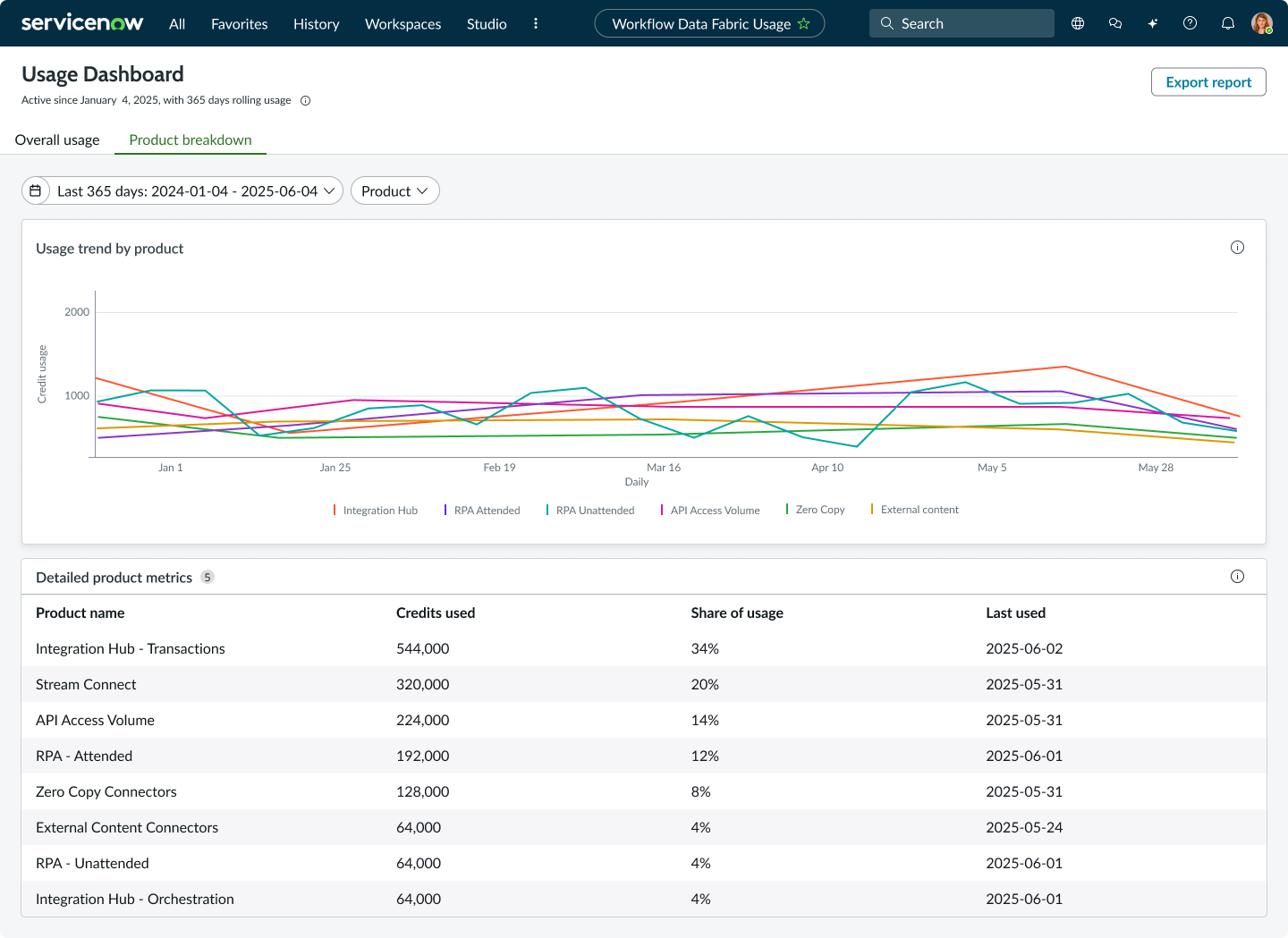The image size is (1288, 938).
Task: Open the more options vertical ellipsis menu
Action: pos(536,24)
